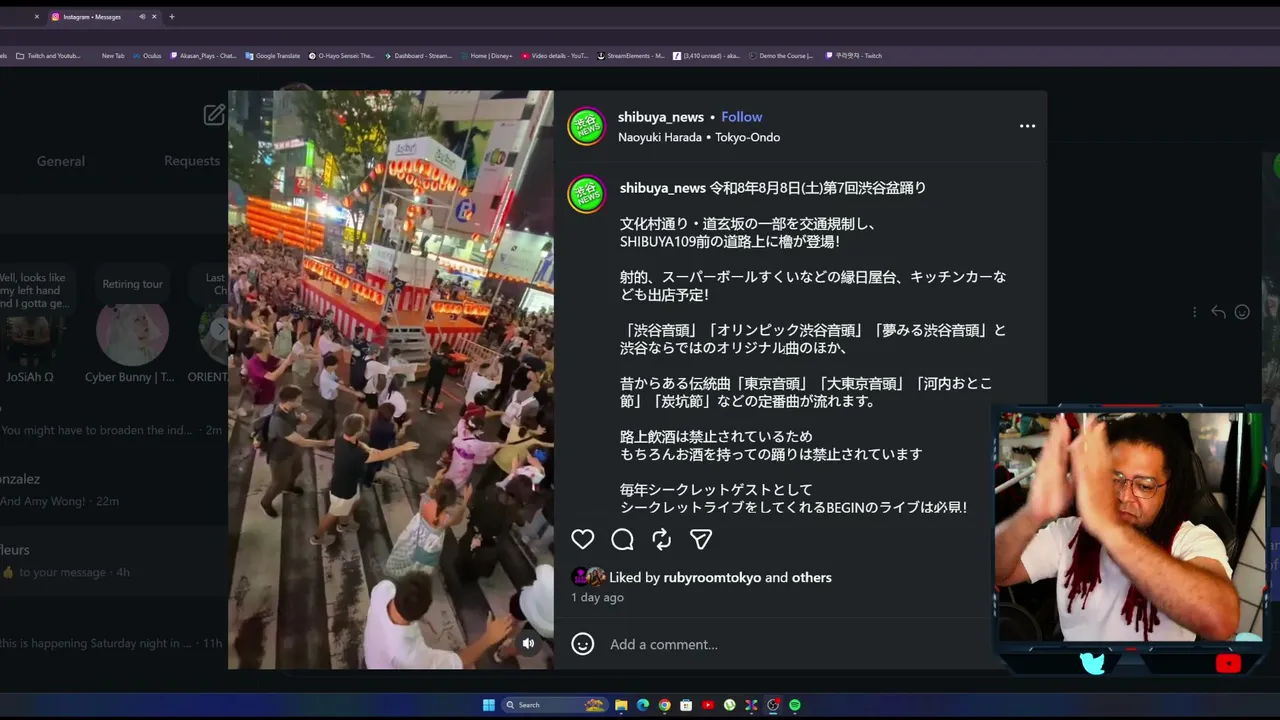This screenshot has width=1280, height=720.
Task: Open the Home Disney+ bookmark
Action: coord(487,56)
